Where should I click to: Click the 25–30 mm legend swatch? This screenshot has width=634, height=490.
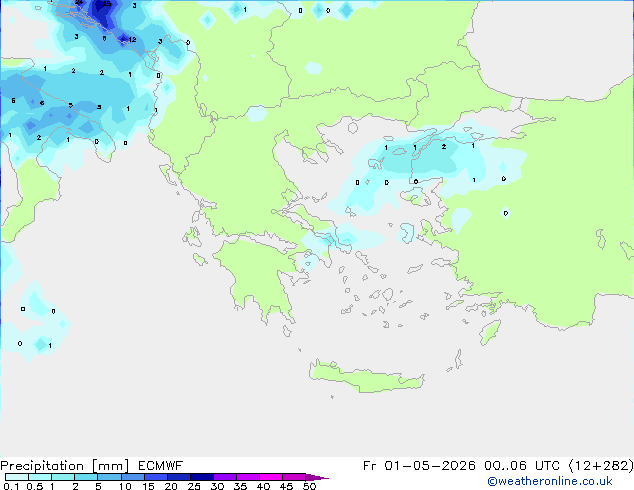pos(202,477)
